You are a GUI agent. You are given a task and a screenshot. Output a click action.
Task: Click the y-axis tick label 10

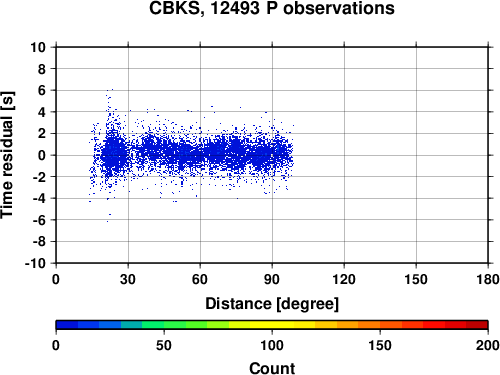click(x=38, y=47)
